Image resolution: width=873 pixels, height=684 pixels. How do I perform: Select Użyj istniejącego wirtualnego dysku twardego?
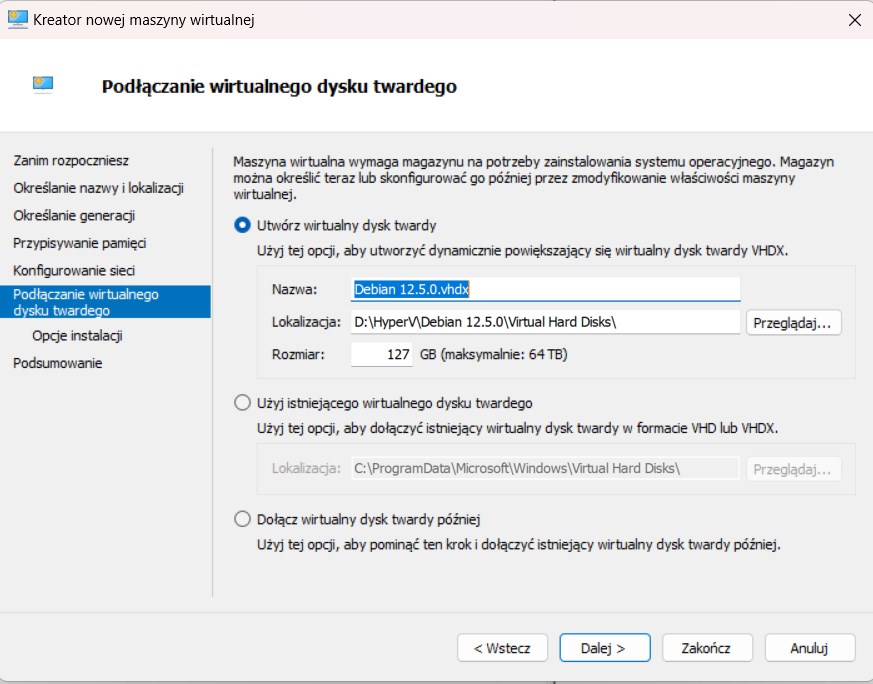[x=242, y=403]
